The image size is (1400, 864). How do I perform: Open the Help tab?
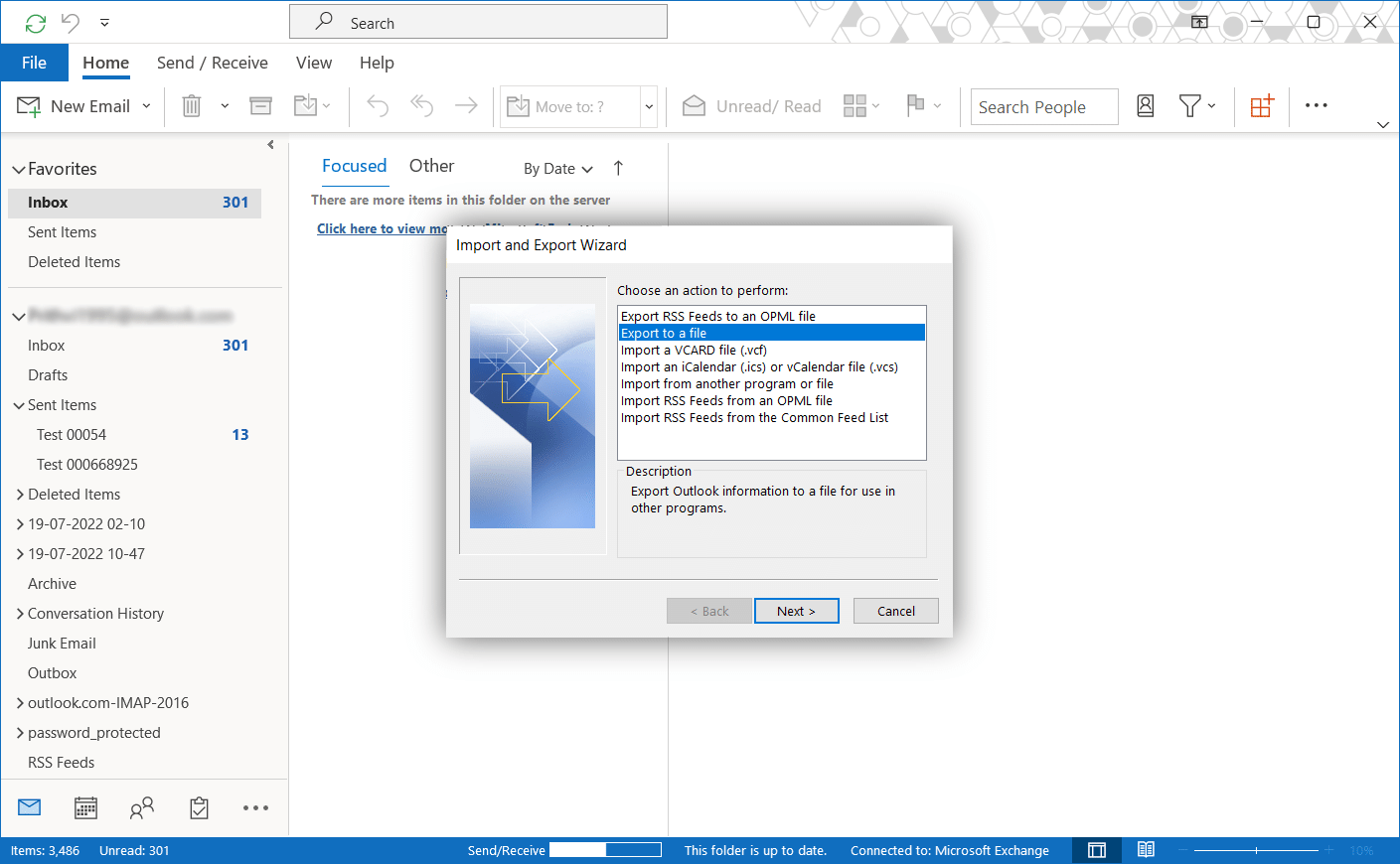377,63
